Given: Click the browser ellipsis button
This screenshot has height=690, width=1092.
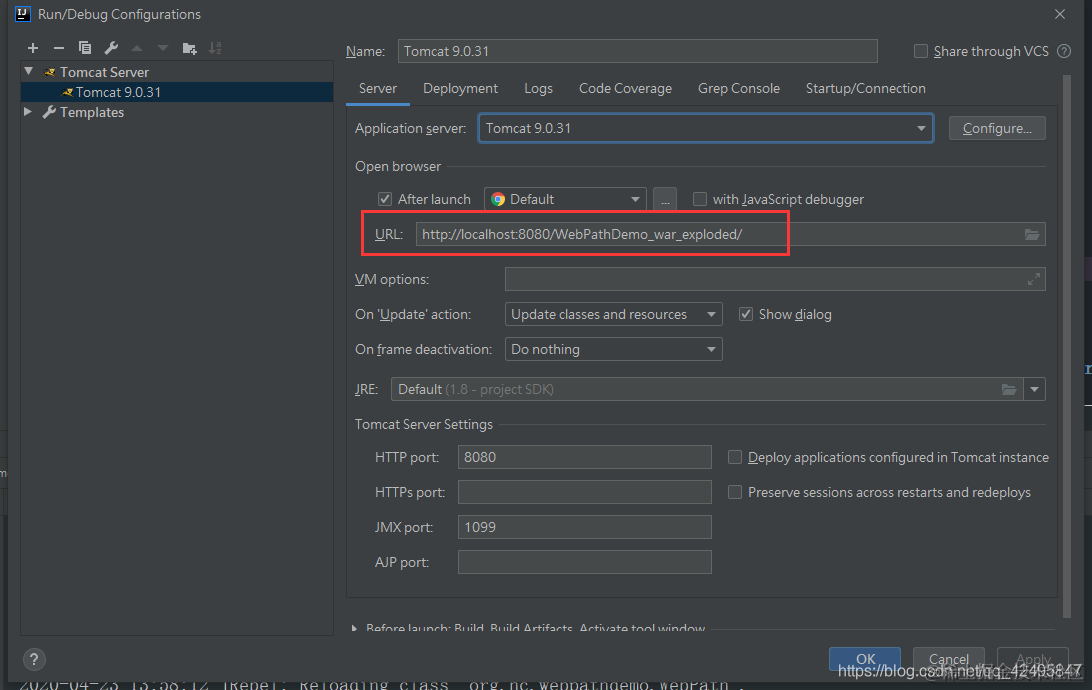Looking at the screenshot, I should click(664, 199).
